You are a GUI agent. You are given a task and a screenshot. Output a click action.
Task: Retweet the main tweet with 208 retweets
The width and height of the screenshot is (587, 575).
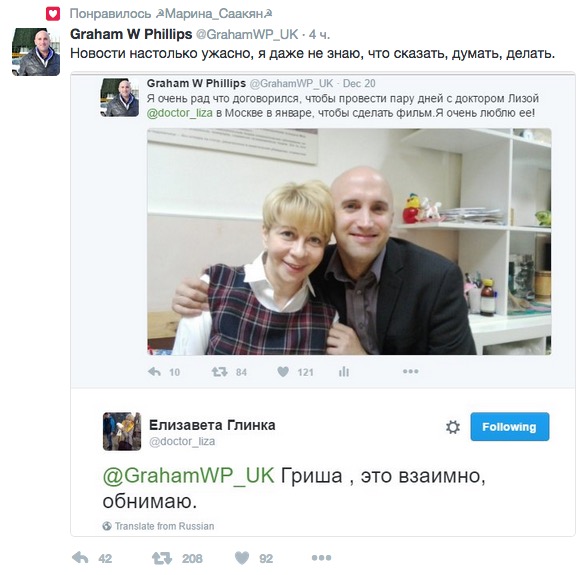point(162,558)
